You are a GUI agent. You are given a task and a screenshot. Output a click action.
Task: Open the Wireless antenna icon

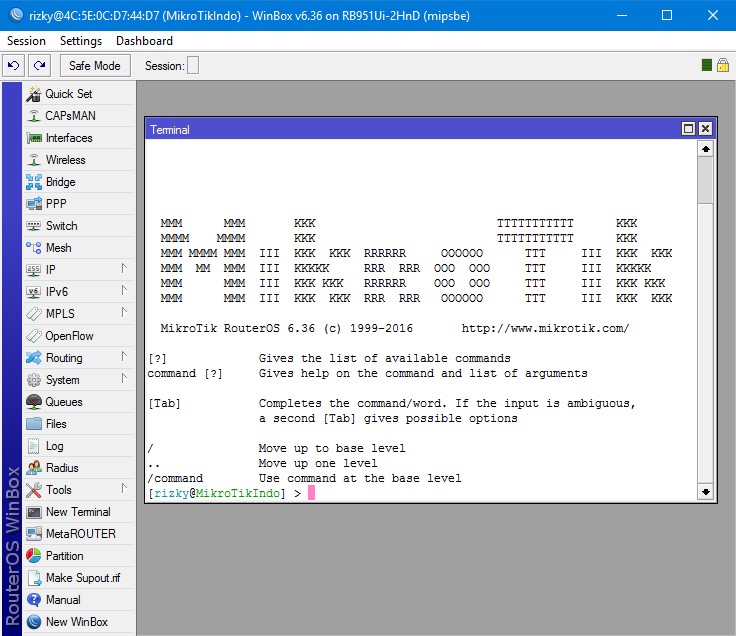click(33, 160)
